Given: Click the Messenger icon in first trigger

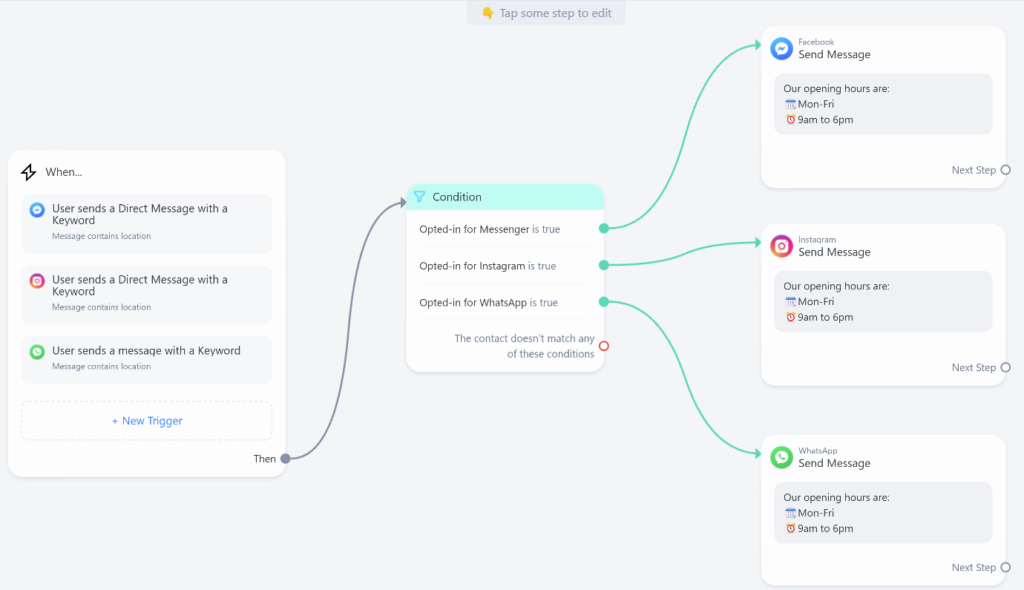Looking at the screenshot, I should coord(37,210).
